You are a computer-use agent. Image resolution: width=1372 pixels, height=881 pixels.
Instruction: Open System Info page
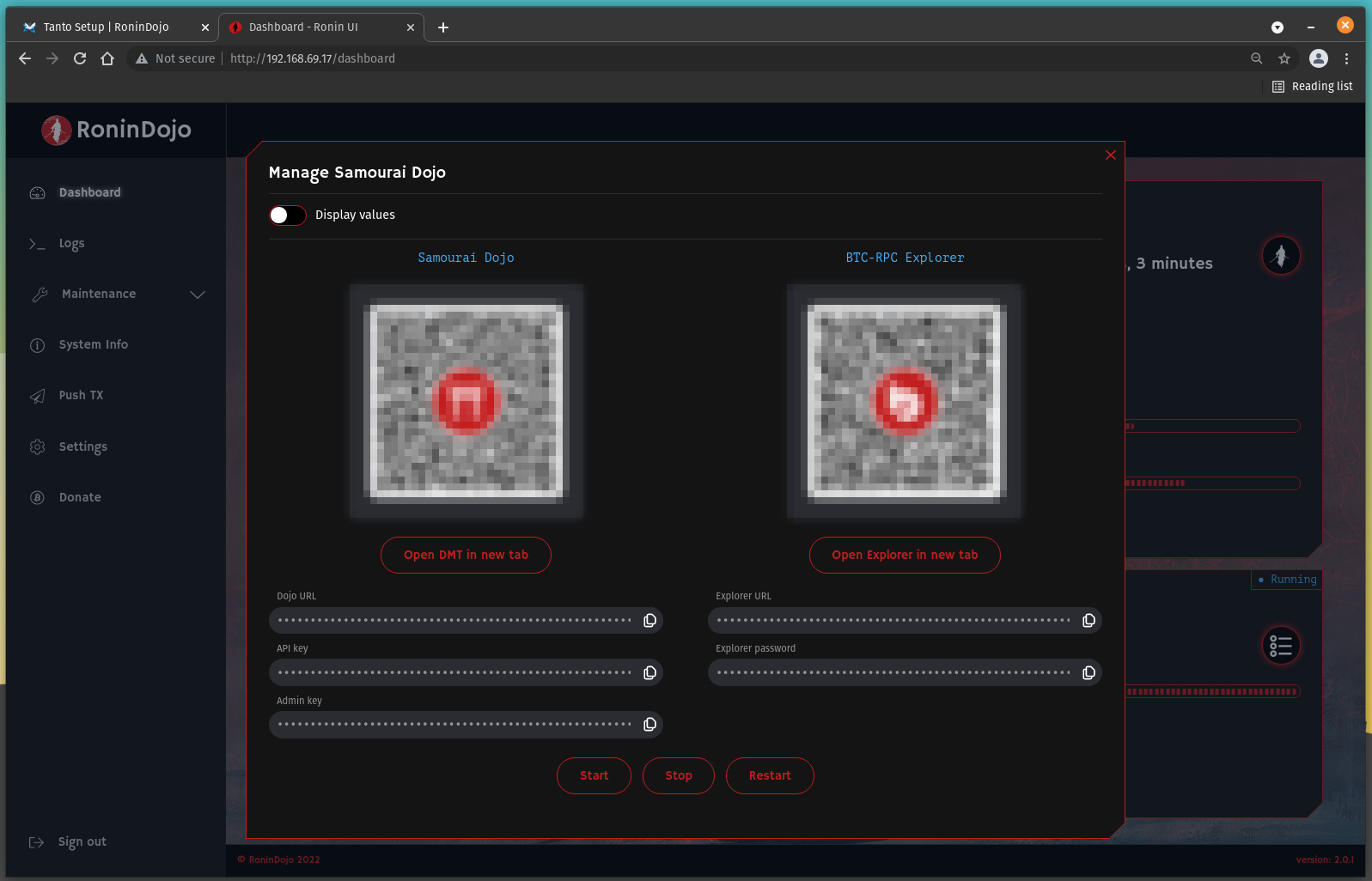click(94, 344)
